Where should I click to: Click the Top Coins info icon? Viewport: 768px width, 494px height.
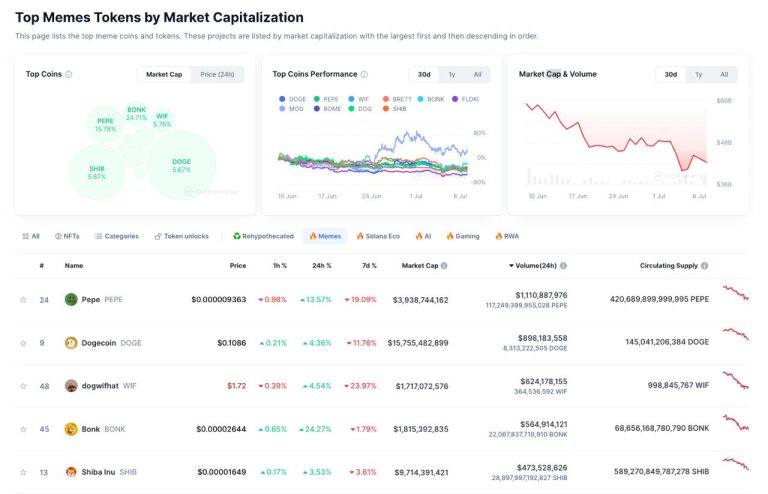point(69,74)
